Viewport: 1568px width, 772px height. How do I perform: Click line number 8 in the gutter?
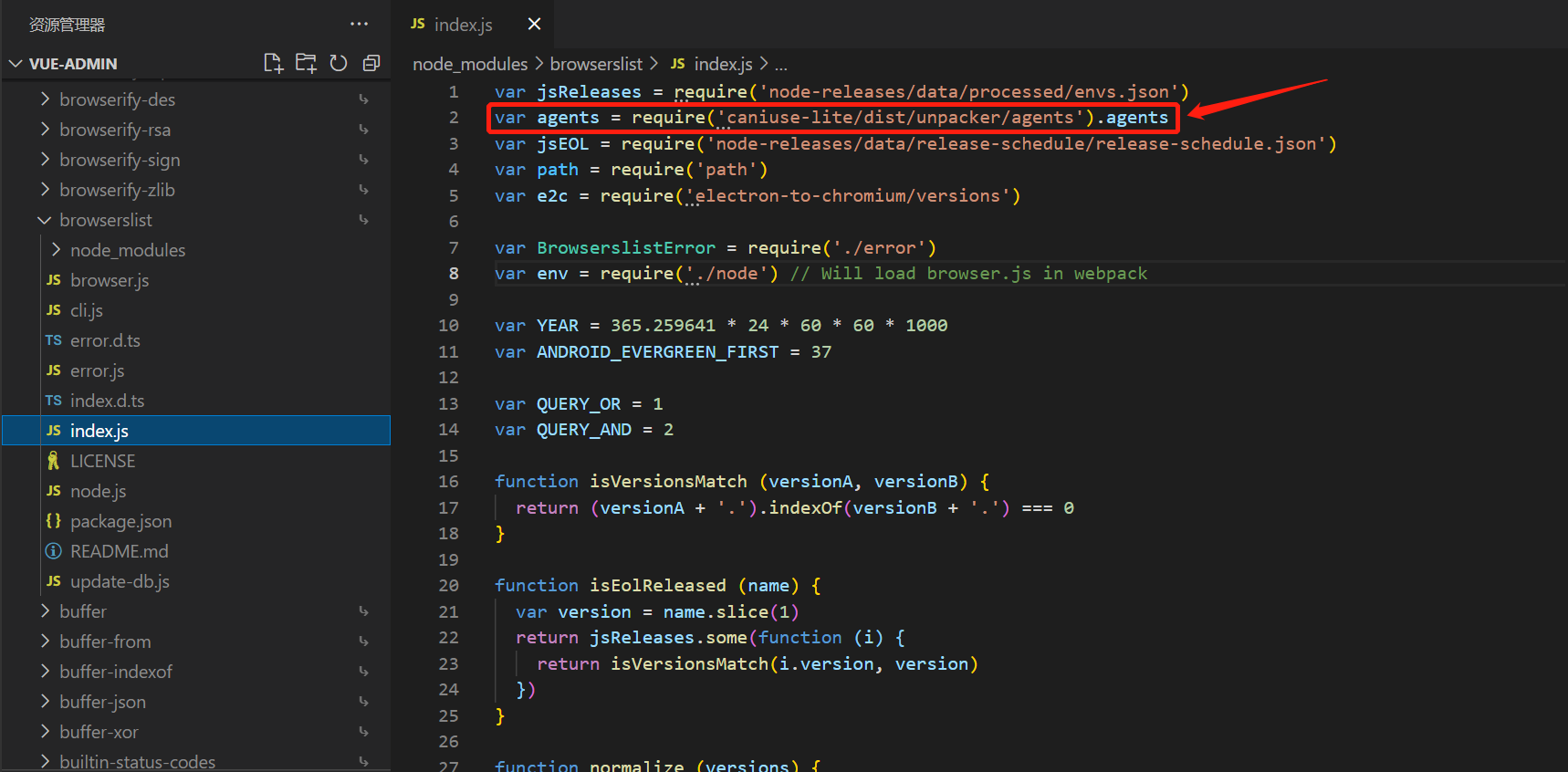(x=454, y=274)
